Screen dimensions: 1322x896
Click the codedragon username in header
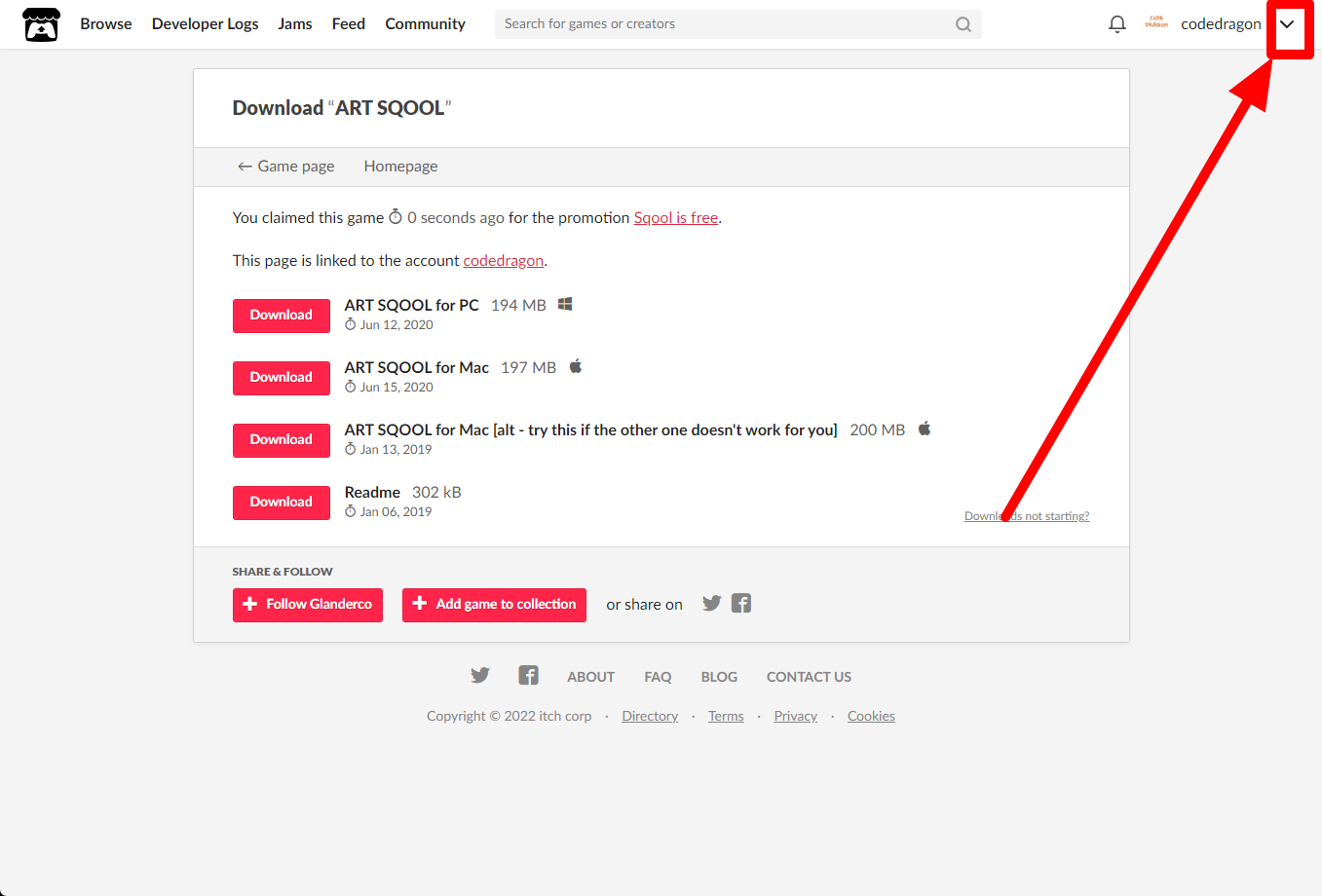[1221, 24]
